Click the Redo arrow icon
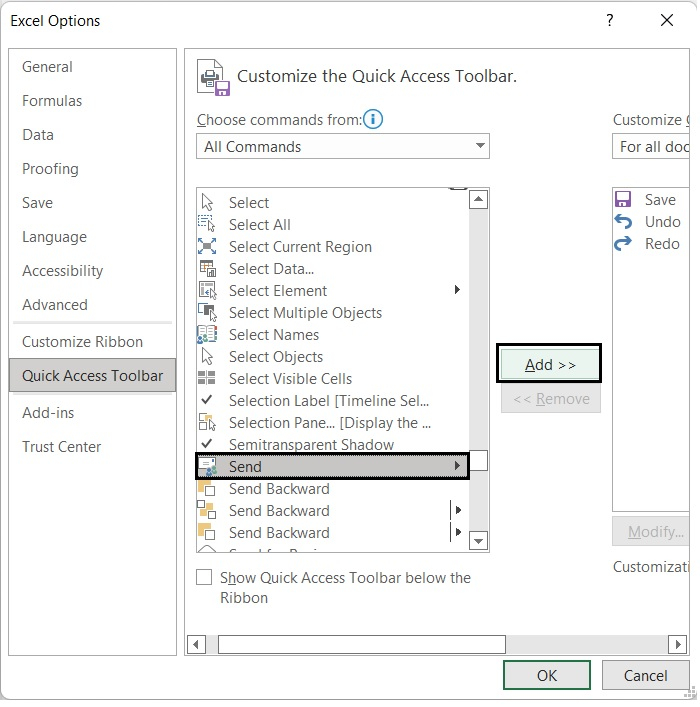 [623, 244]
